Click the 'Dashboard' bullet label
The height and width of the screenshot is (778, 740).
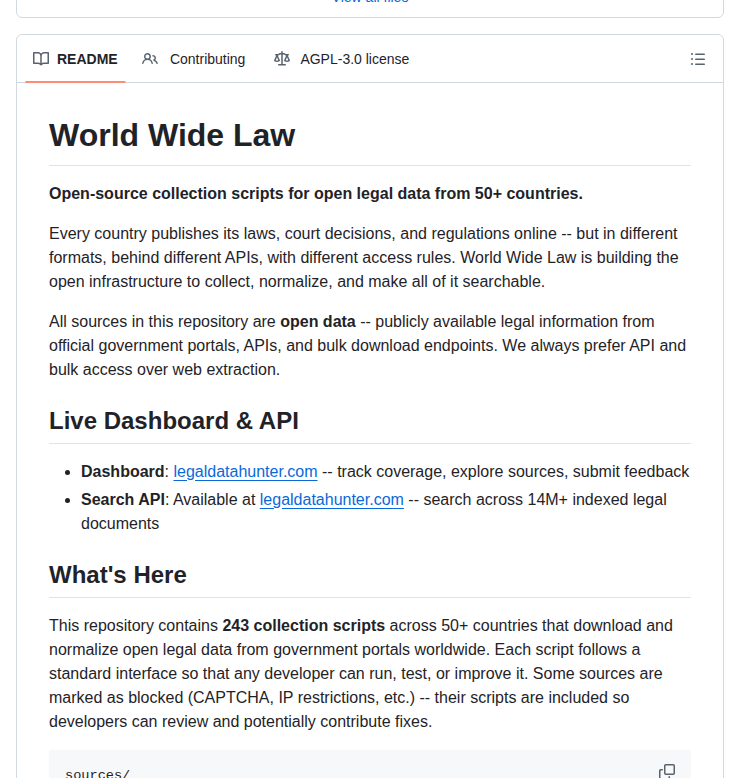tap(123, 471)
